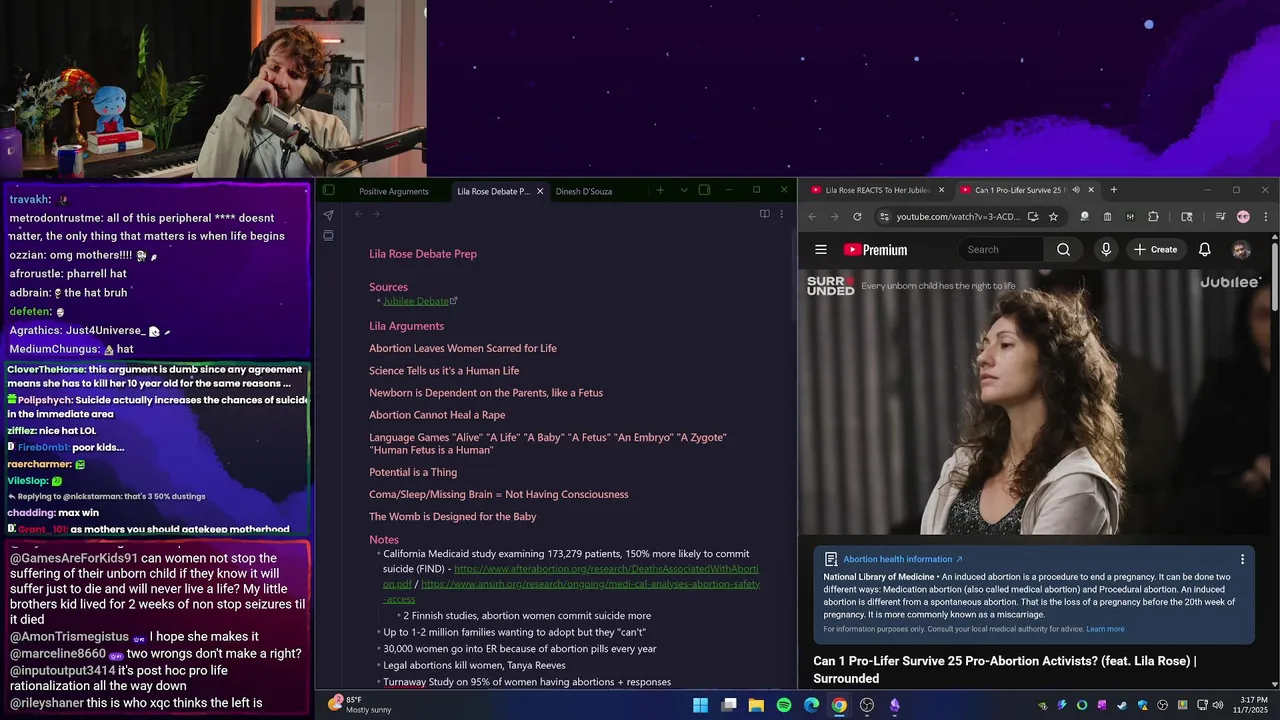Image resolution: width=1280 pixels, height=720 pixels.
Task: View site information for youtube.com
Action: coord(883,216)
